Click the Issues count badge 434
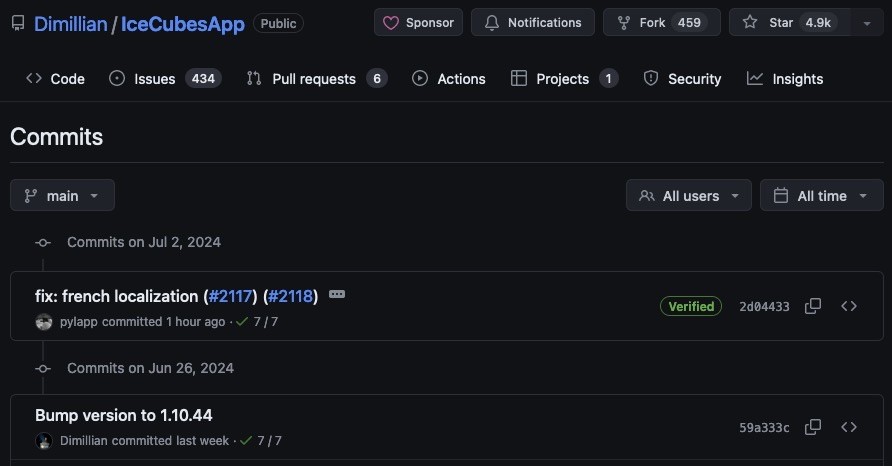 pyautogui.click(x=203, y=79)
